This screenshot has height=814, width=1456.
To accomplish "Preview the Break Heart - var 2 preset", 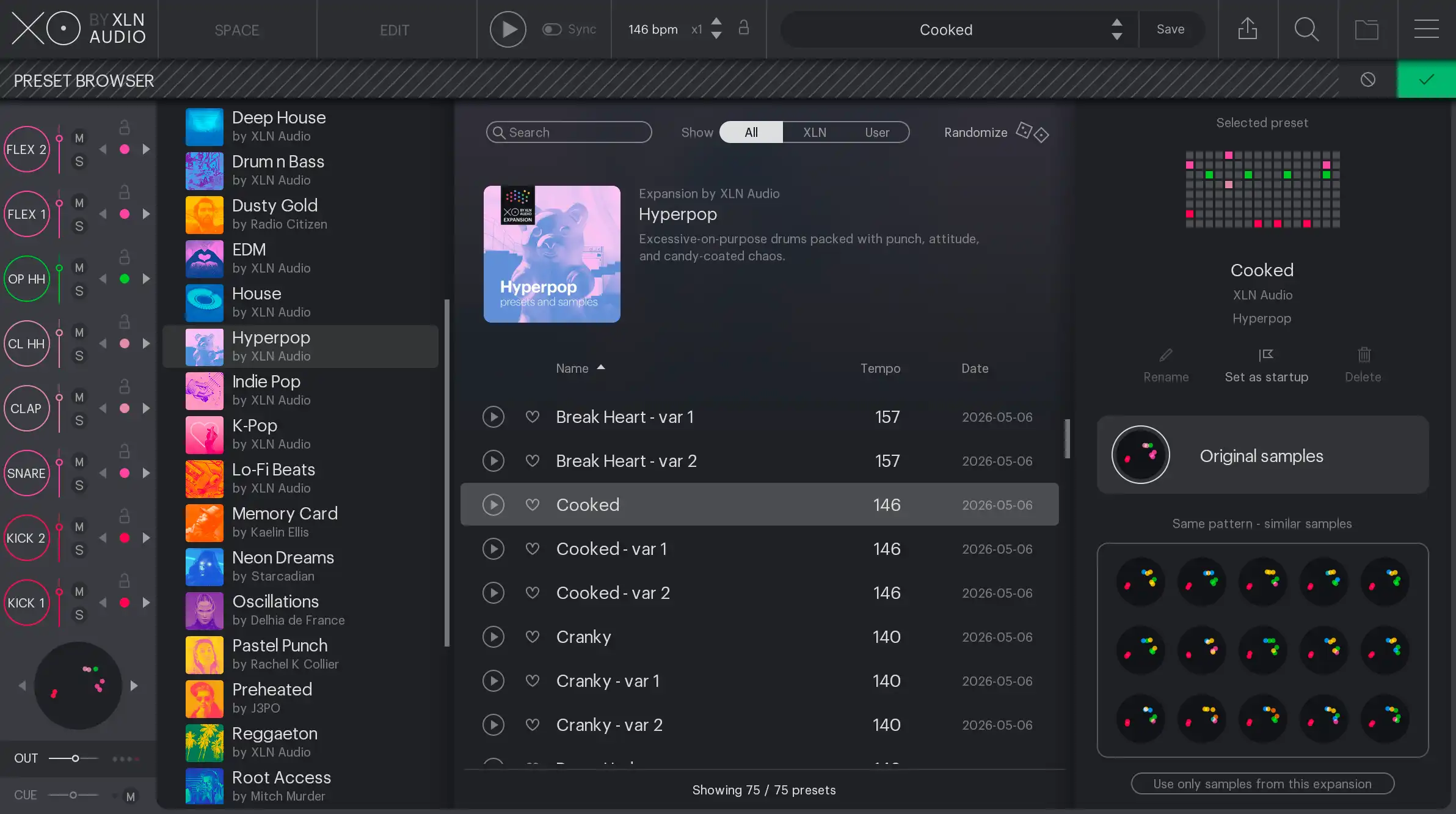I will tap(493, 461).
